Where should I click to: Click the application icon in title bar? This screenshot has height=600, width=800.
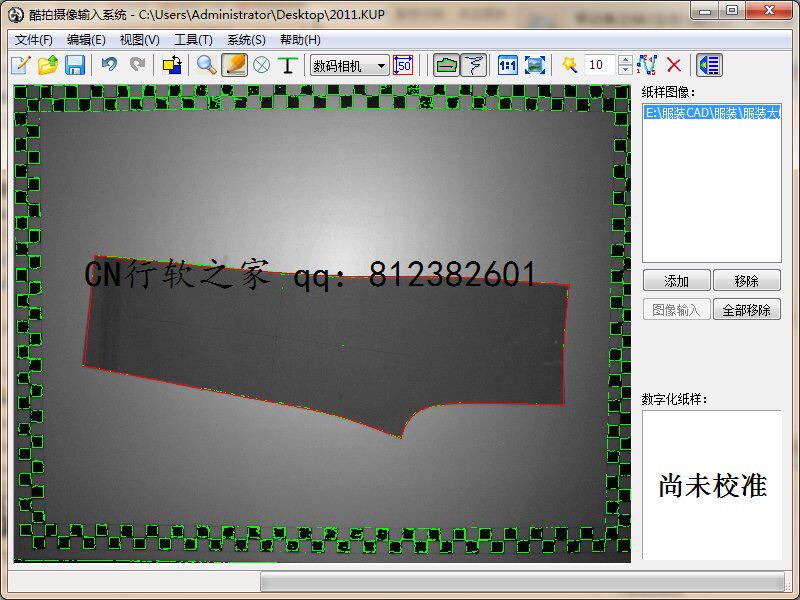coord(16,15)
